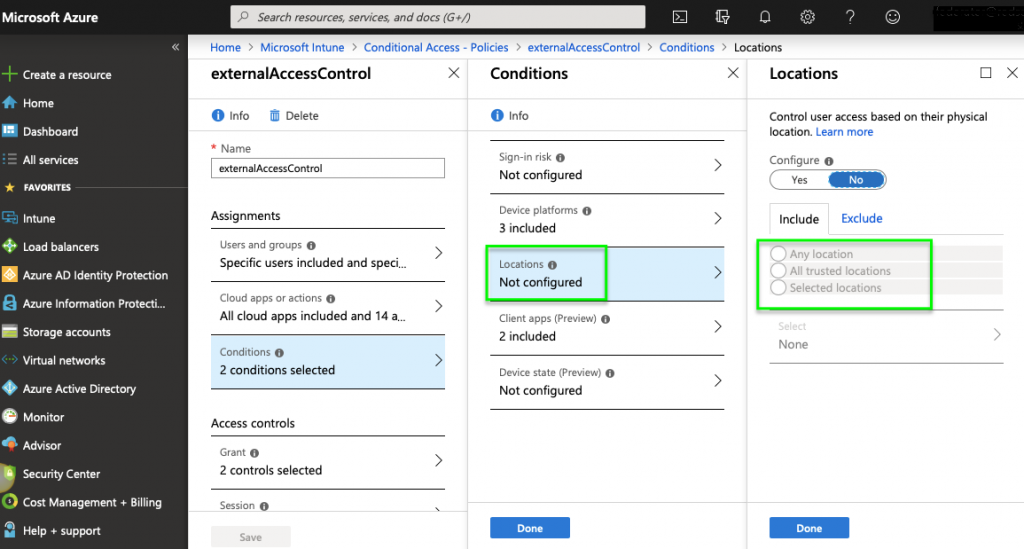This screenshot has height=549, width=1024.
Task: Click Info in externalAccessControl panel
Action: coord(231,116)
